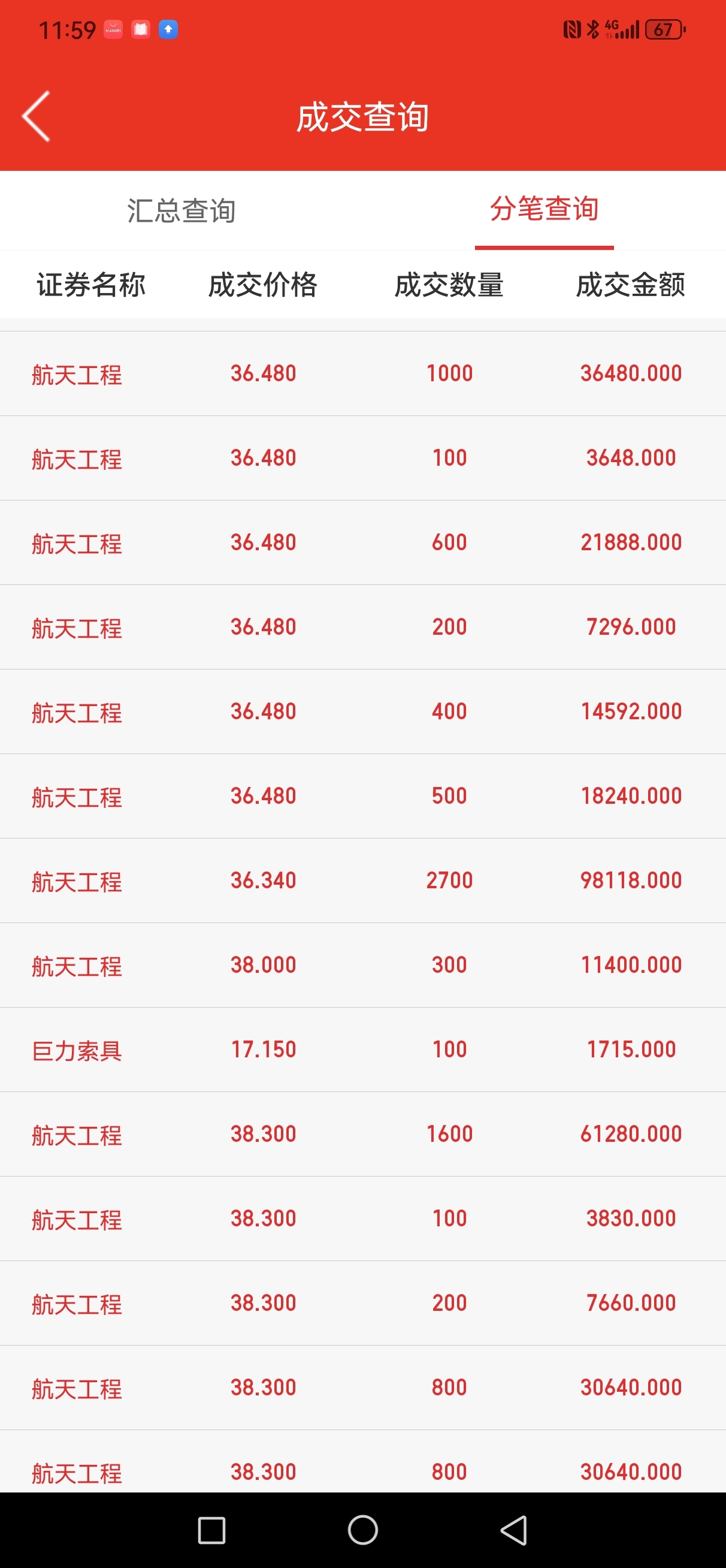Tap the 成交金额 column header
Viewport: 726px width, 1568px height.
pos(630,285)
